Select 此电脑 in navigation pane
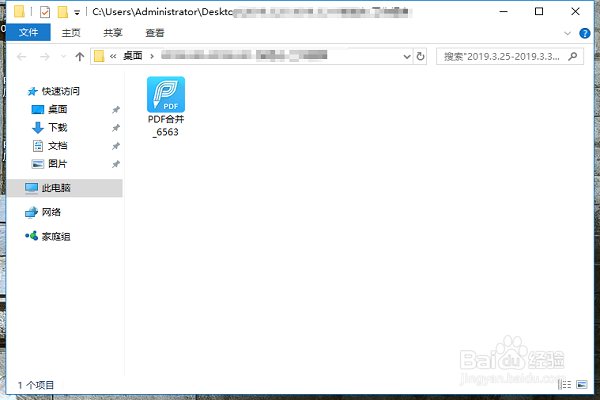600x400 pixels. 64,188
